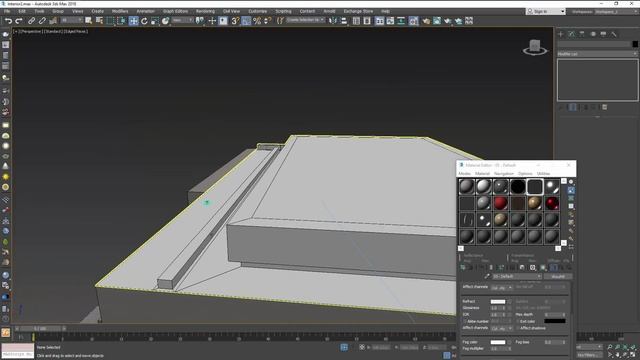640x360 pixels.
Task: Open the Utilities menu in Material Editor
Action: click(x=543, y=174)
